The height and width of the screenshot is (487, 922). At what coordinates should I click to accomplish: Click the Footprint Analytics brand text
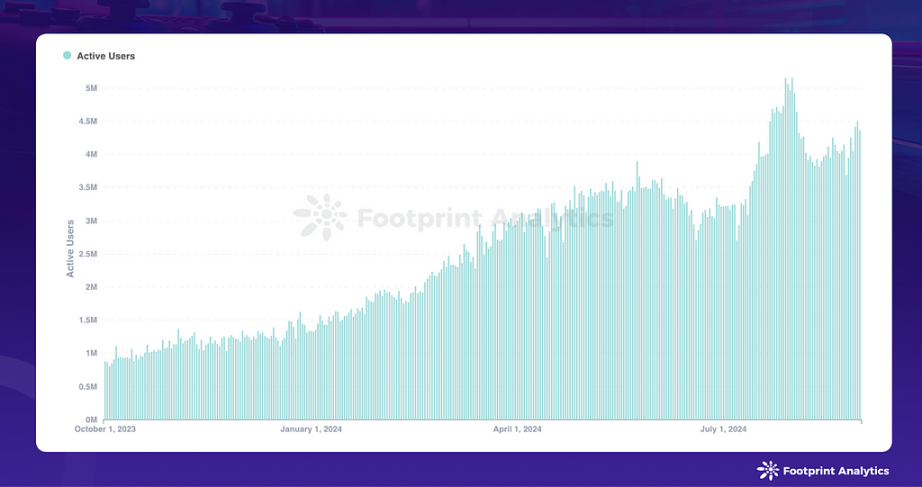(836, 471)
